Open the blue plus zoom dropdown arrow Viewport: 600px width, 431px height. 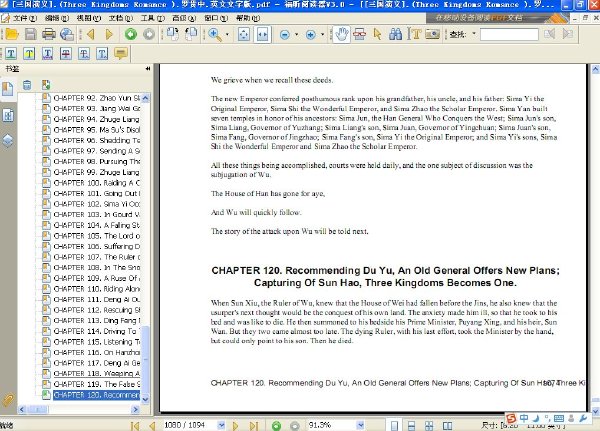323,34
